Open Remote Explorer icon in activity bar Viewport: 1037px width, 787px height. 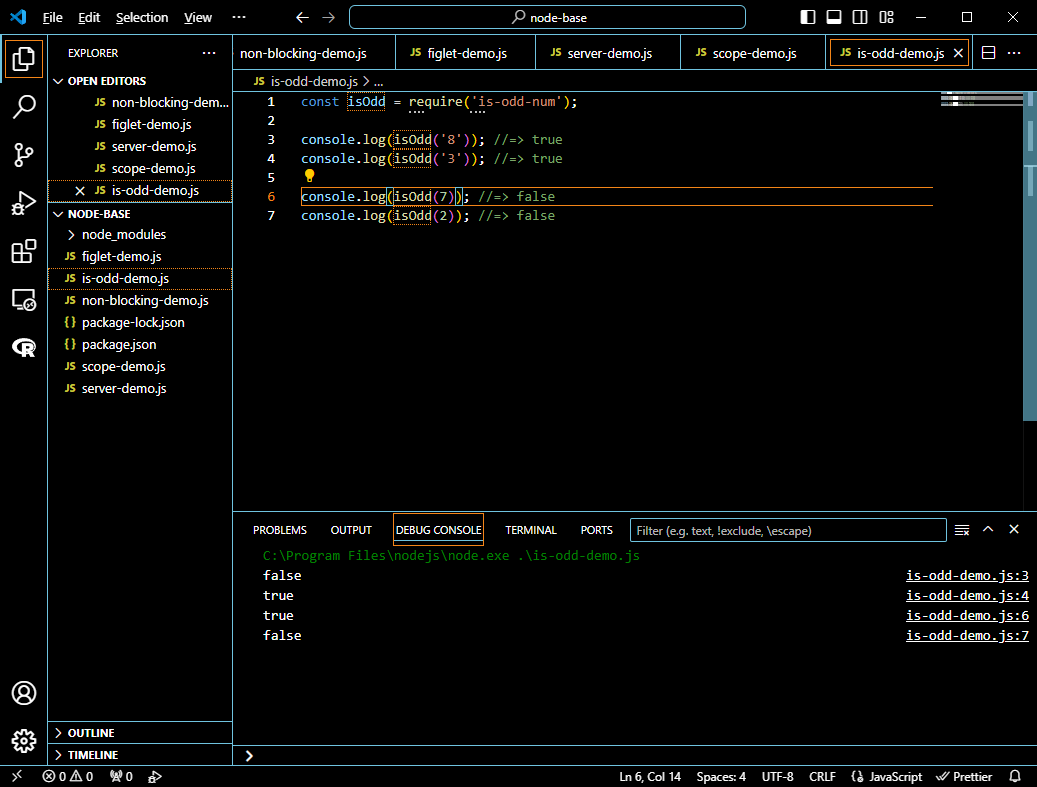tap(24, 300)
